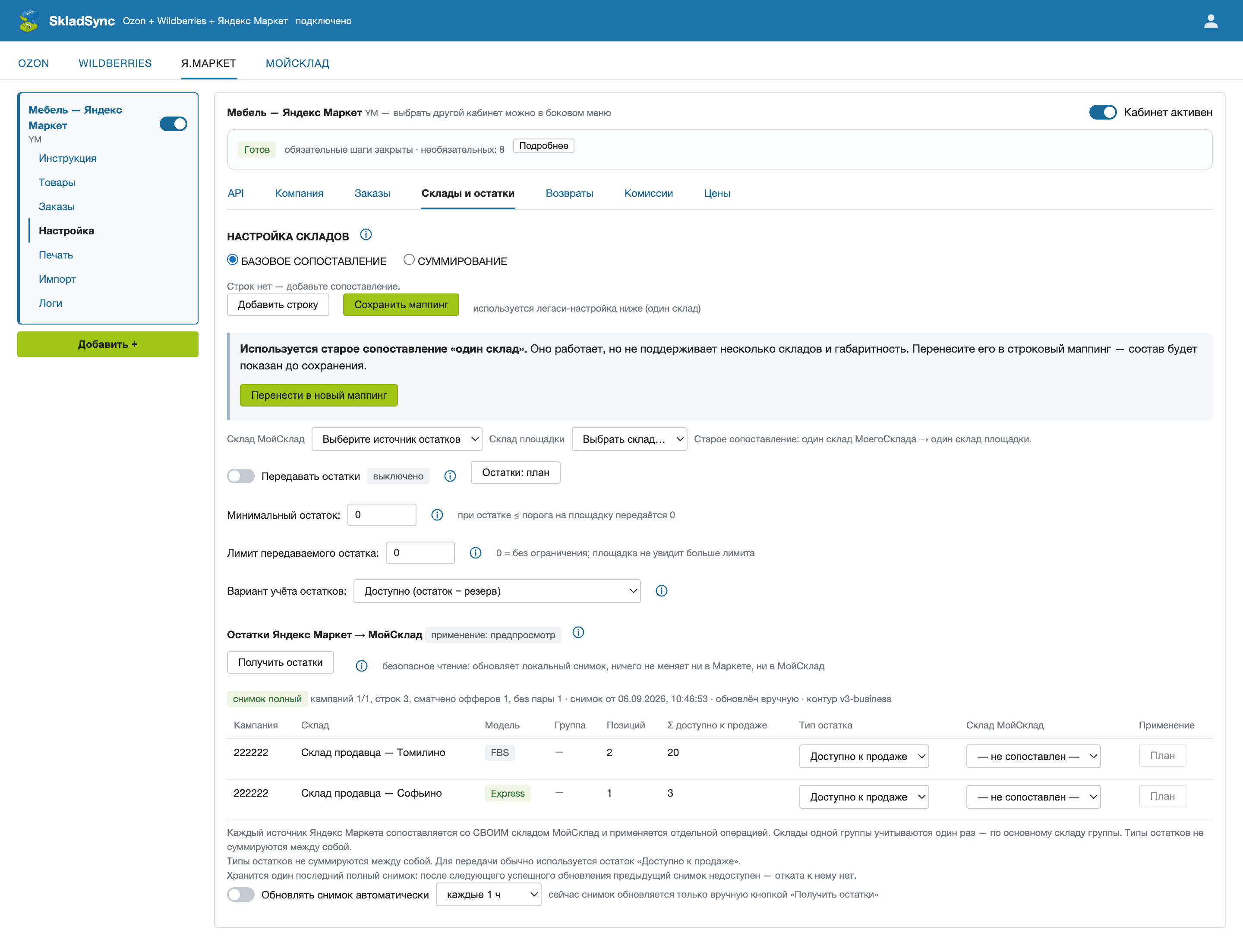Click Склад продавца — Софьино cell
This screenshot has width=1243, height=952.
pyautogui.click(x=371, y=793)
